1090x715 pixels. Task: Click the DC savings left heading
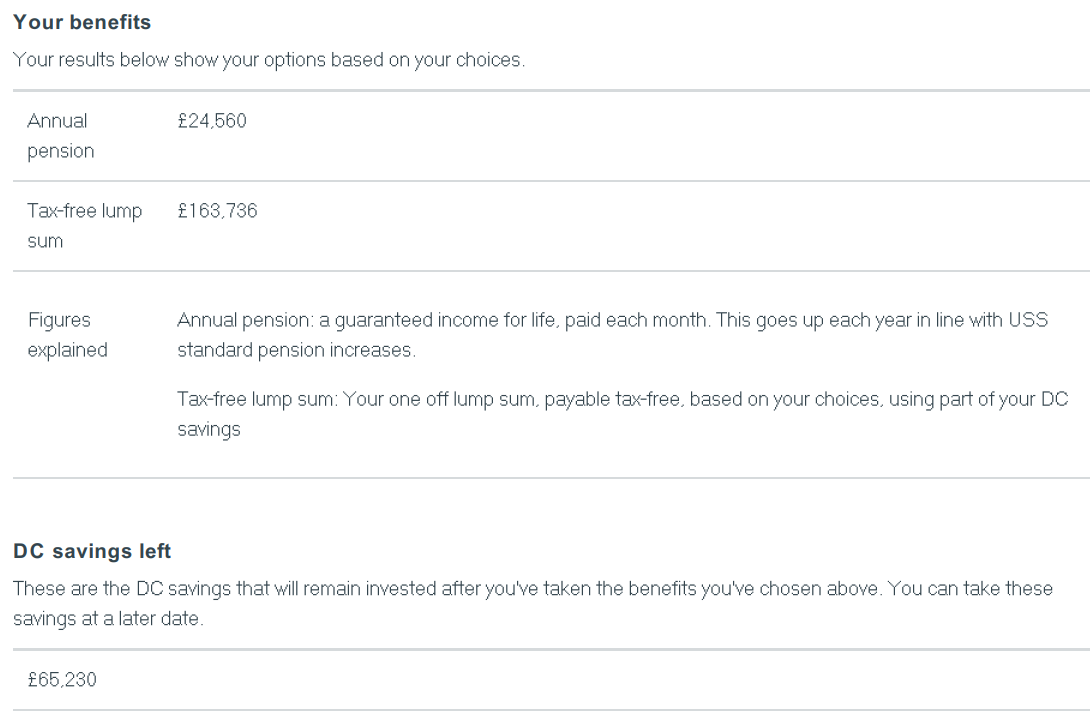(92, 551)
